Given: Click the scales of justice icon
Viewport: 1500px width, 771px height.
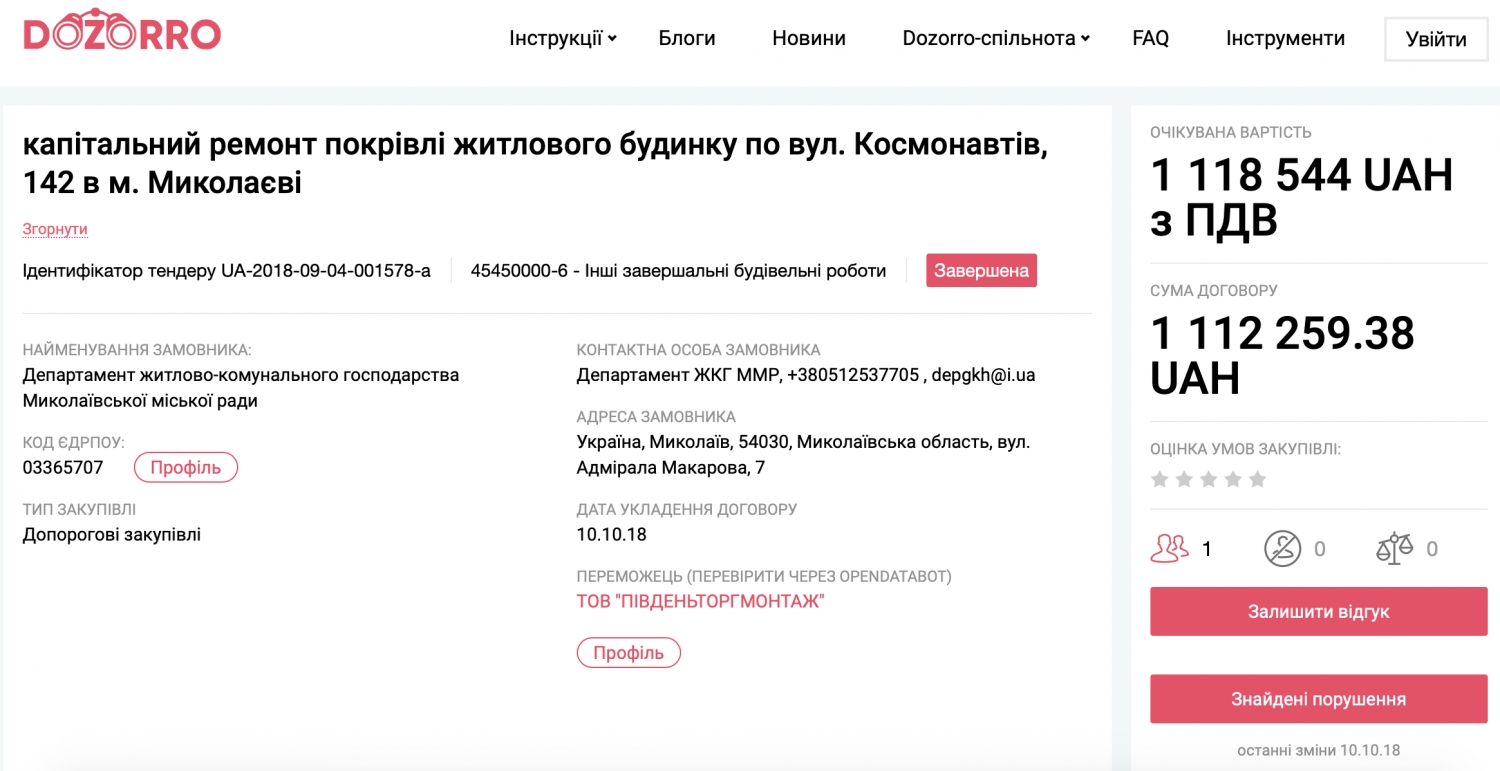Looking at the screenshot, I should point(1395,548).
